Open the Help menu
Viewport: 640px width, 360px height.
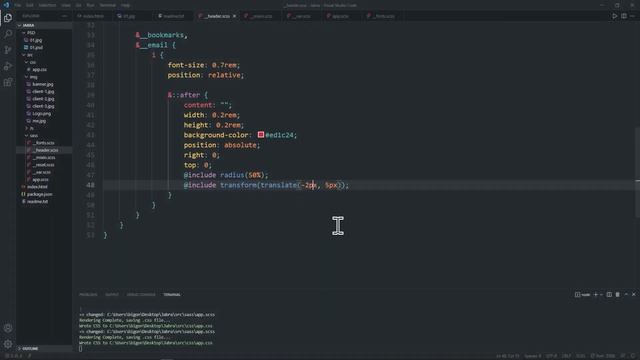coord(125,5)
